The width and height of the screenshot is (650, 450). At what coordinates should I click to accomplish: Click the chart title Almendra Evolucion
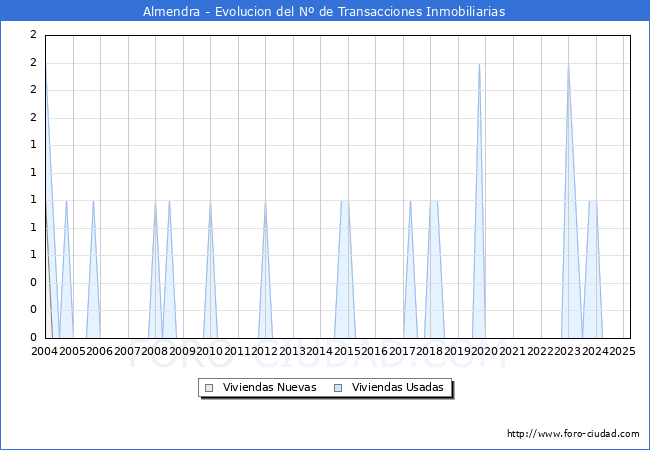tap(324, 11)
